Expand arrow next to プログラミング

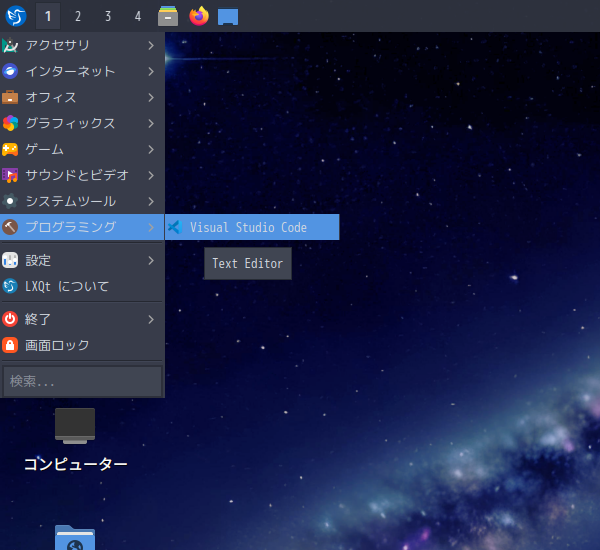151,227
